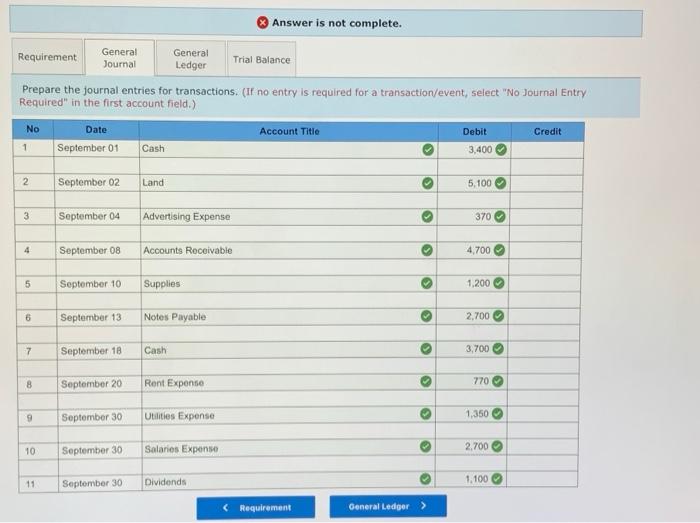This screenshot has width=700, height=523.
Task: Click green checkmark beside Utilities Expense
Action: pos(426,414)
